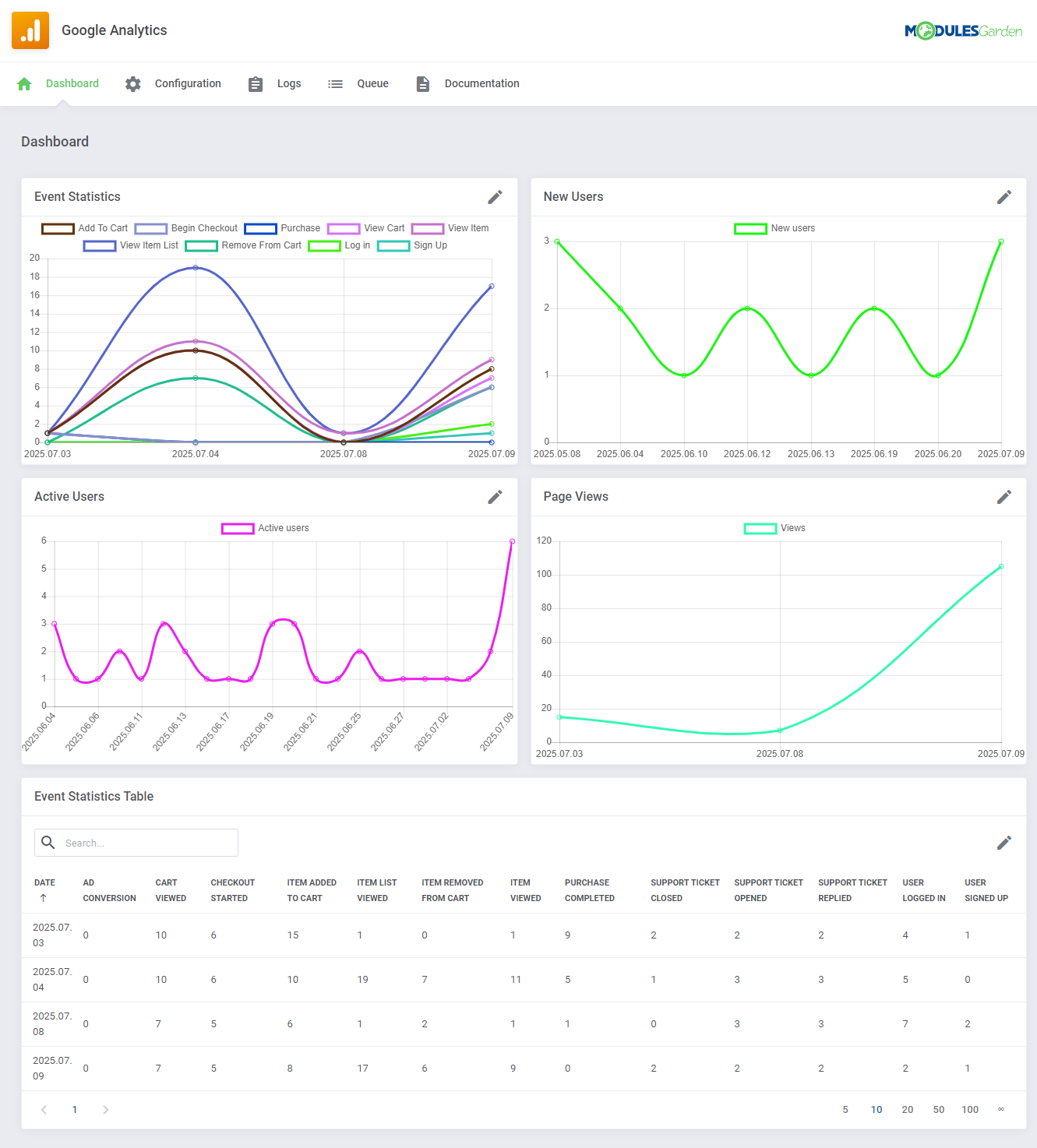Toggle the Log in legend series
The image size is (1037, 1148).
coord(339,245)
